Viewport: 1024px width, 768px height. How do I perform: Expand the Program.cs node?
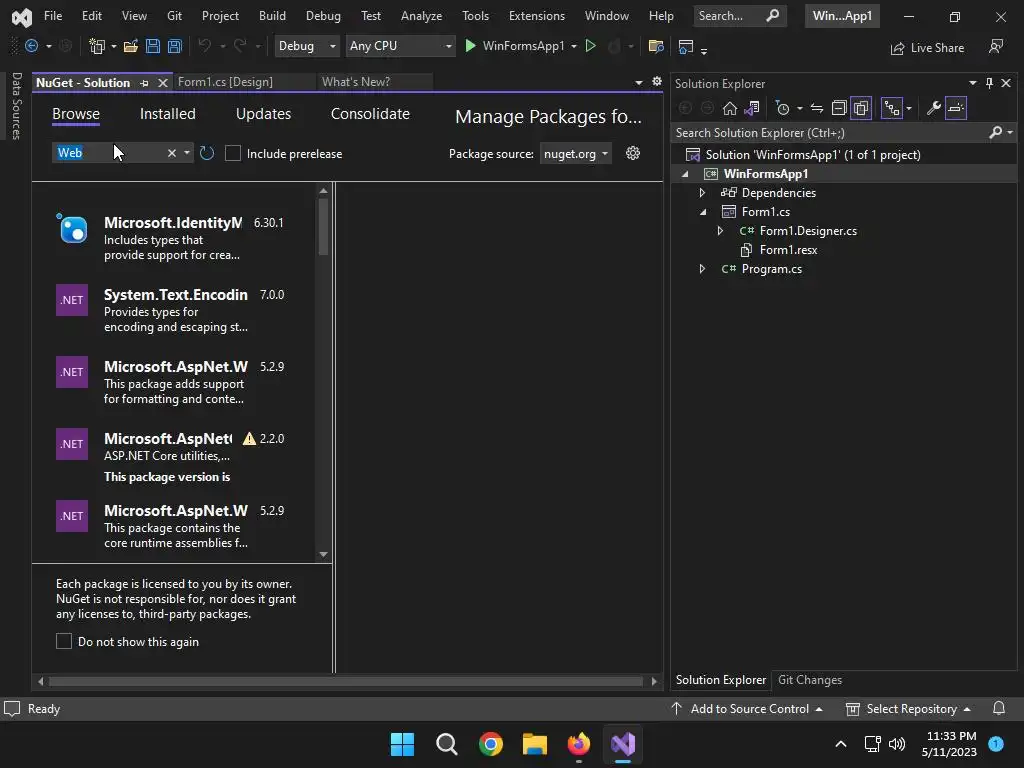(x=702, y=268)
